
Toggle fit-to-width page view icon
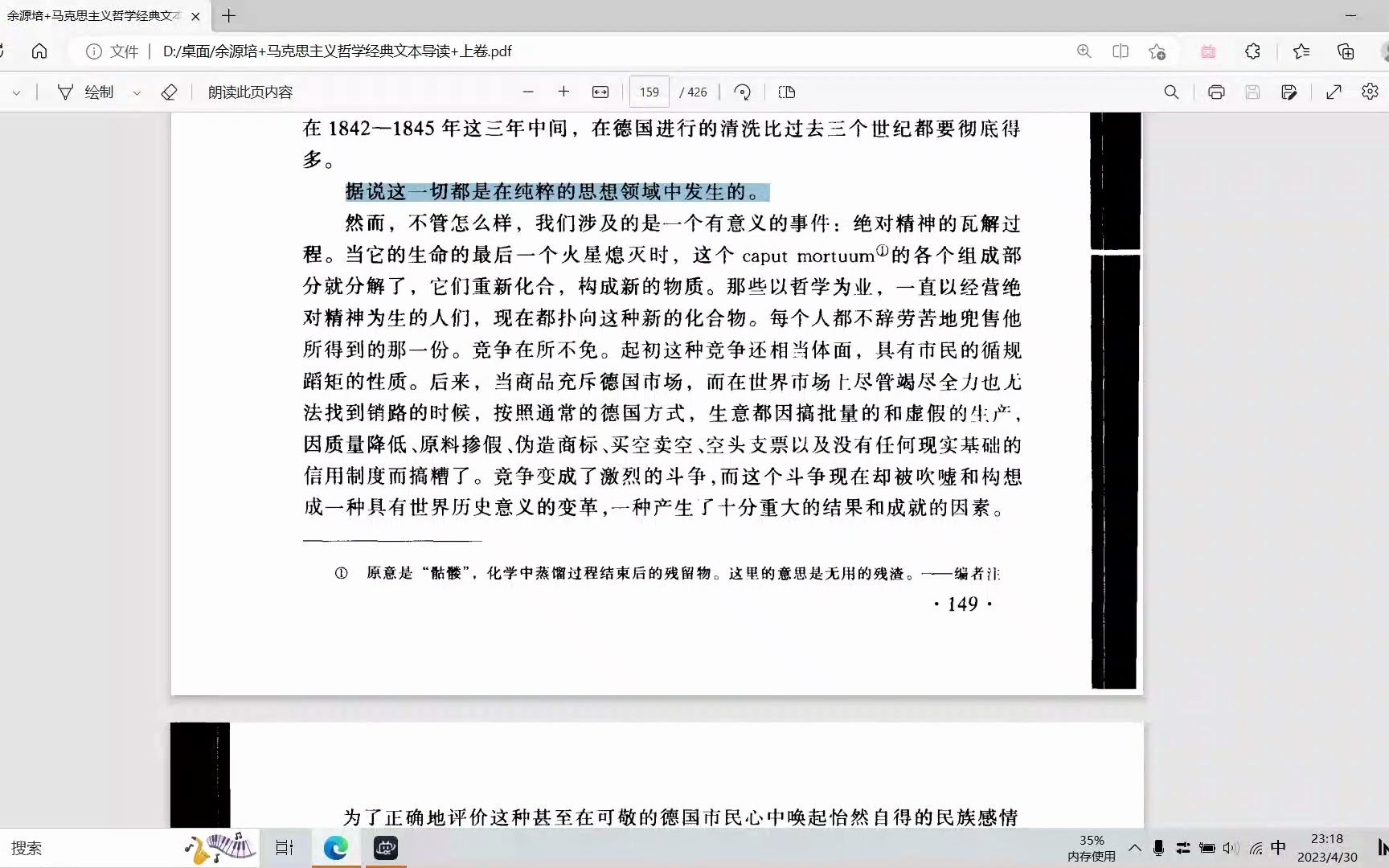tap(600, 92)
